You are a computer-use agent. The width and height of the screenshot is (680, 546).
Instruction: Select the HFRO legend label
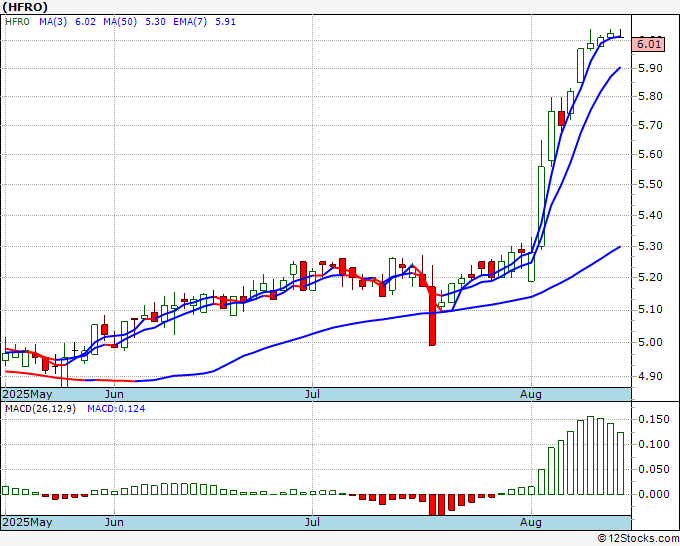[x=17, y=22]
